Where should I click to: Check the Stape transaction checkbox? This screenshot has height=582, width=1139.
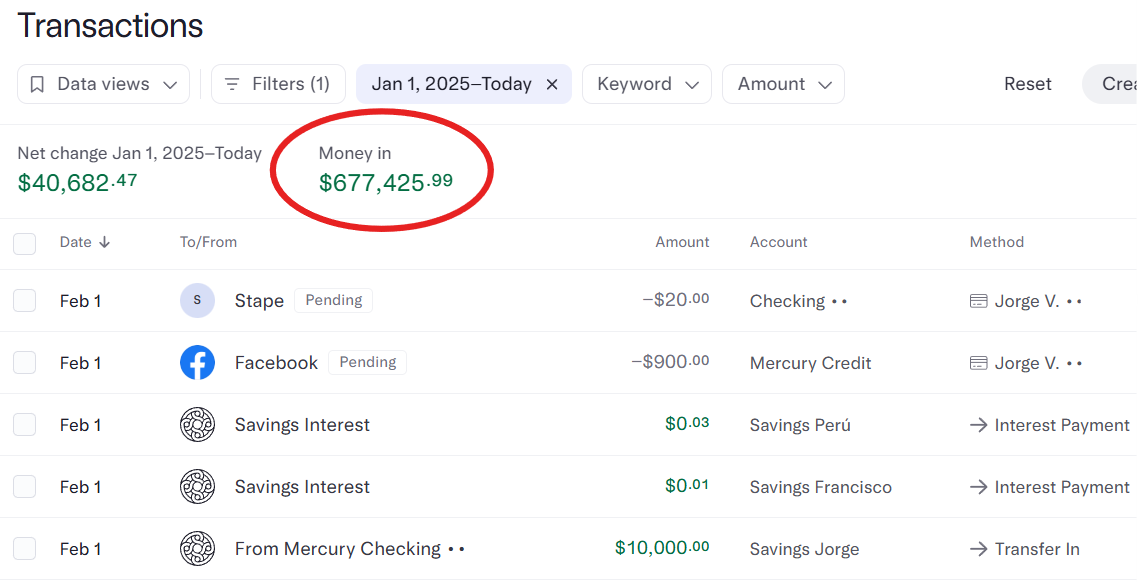25,301
